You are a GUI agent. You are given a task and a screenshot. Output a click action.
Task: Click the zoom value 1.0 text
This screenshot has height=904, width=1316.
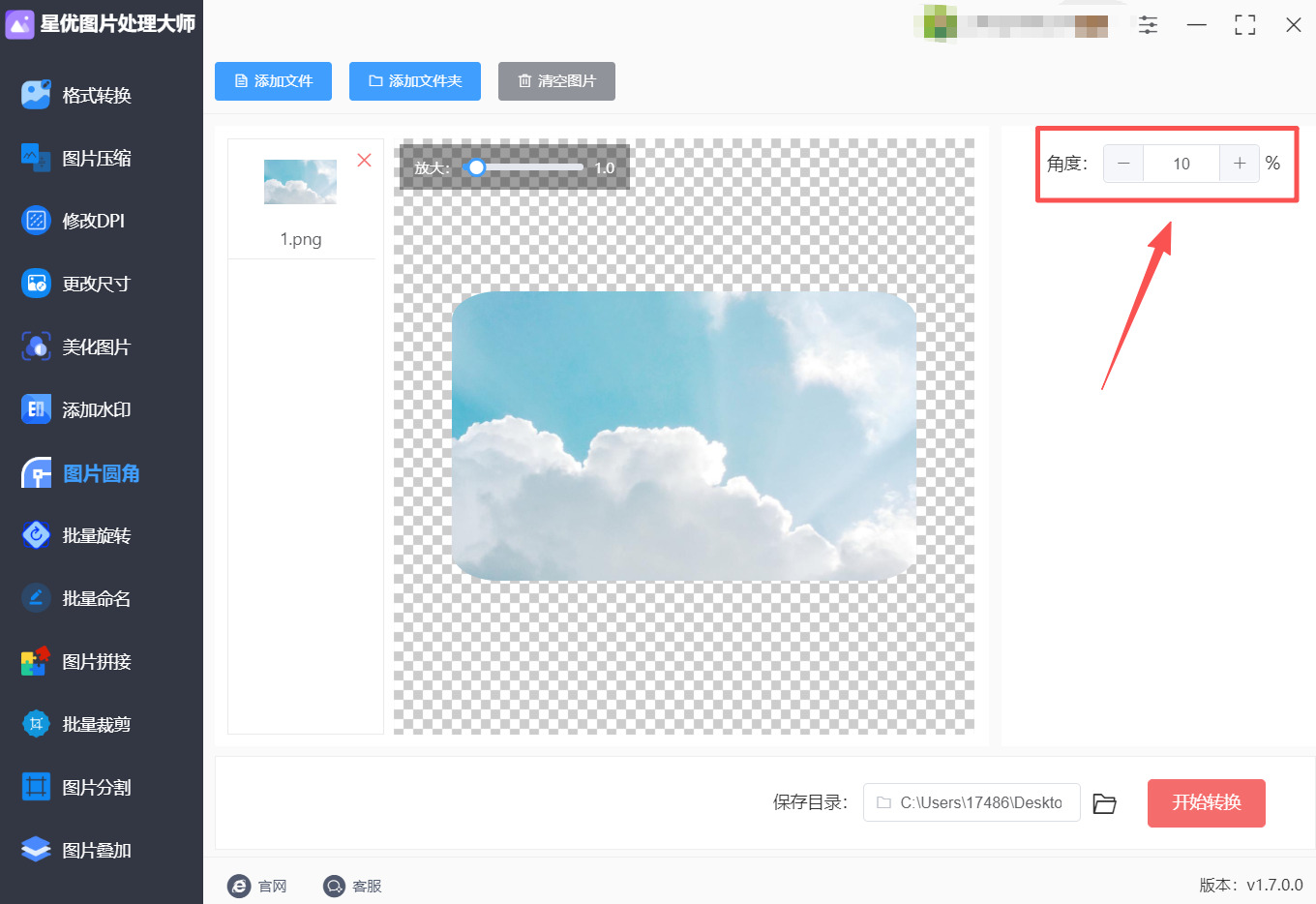pyautogui.click(x=605, y=168)
